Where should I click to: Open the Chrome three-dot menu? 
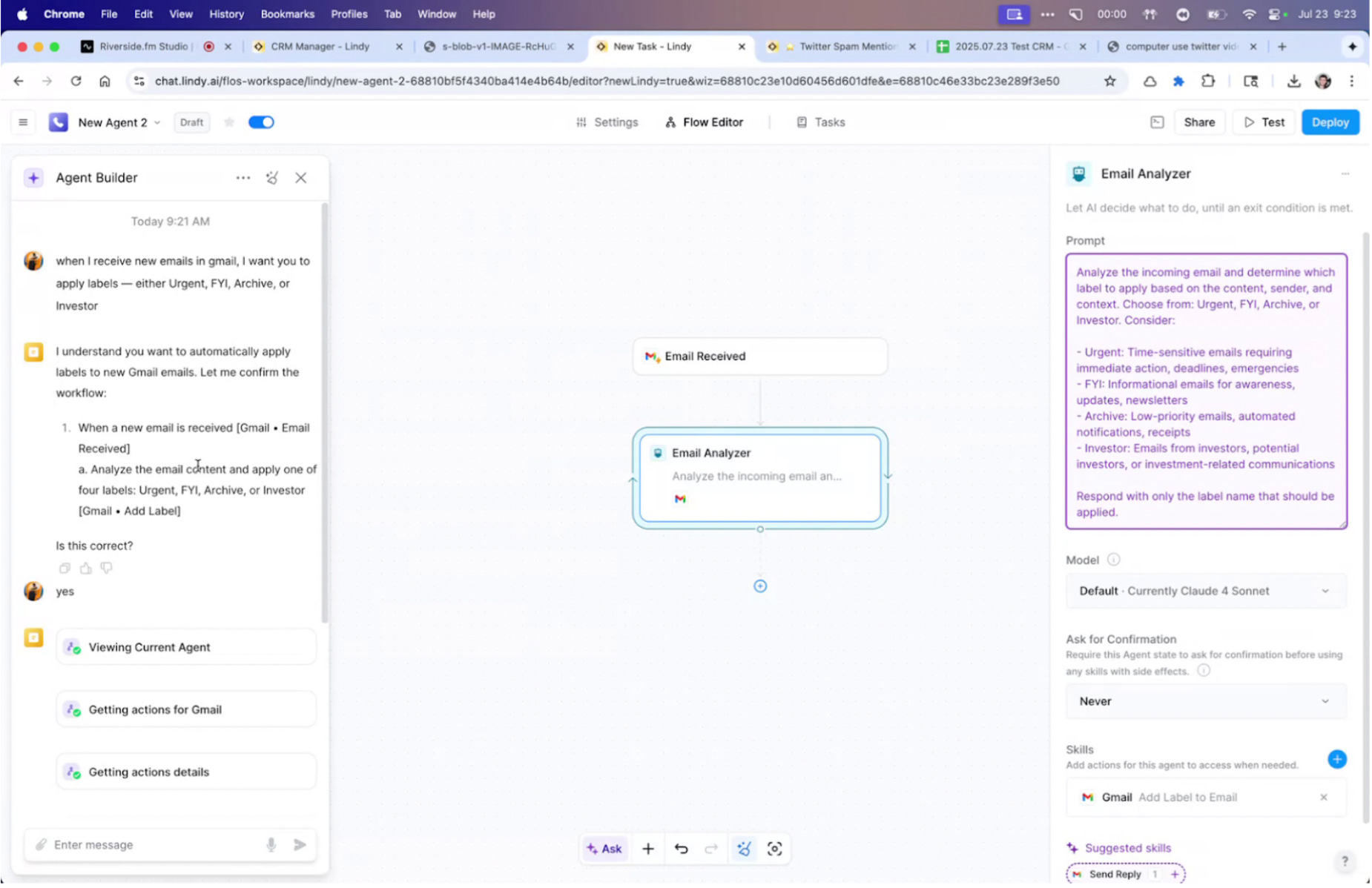[1351, 82]
